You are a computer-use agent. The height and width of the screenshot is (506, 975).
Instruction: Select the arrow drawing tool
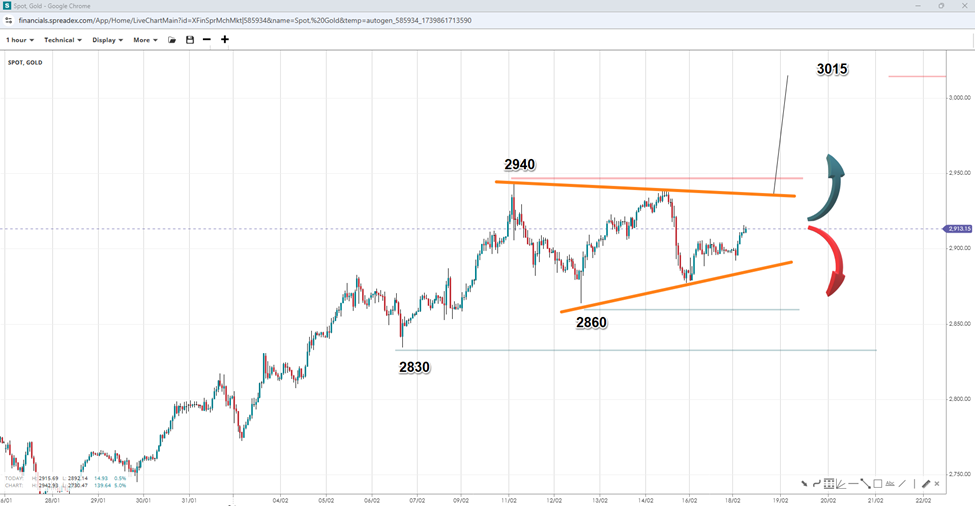pyautogui.click(x=804, y=484)
